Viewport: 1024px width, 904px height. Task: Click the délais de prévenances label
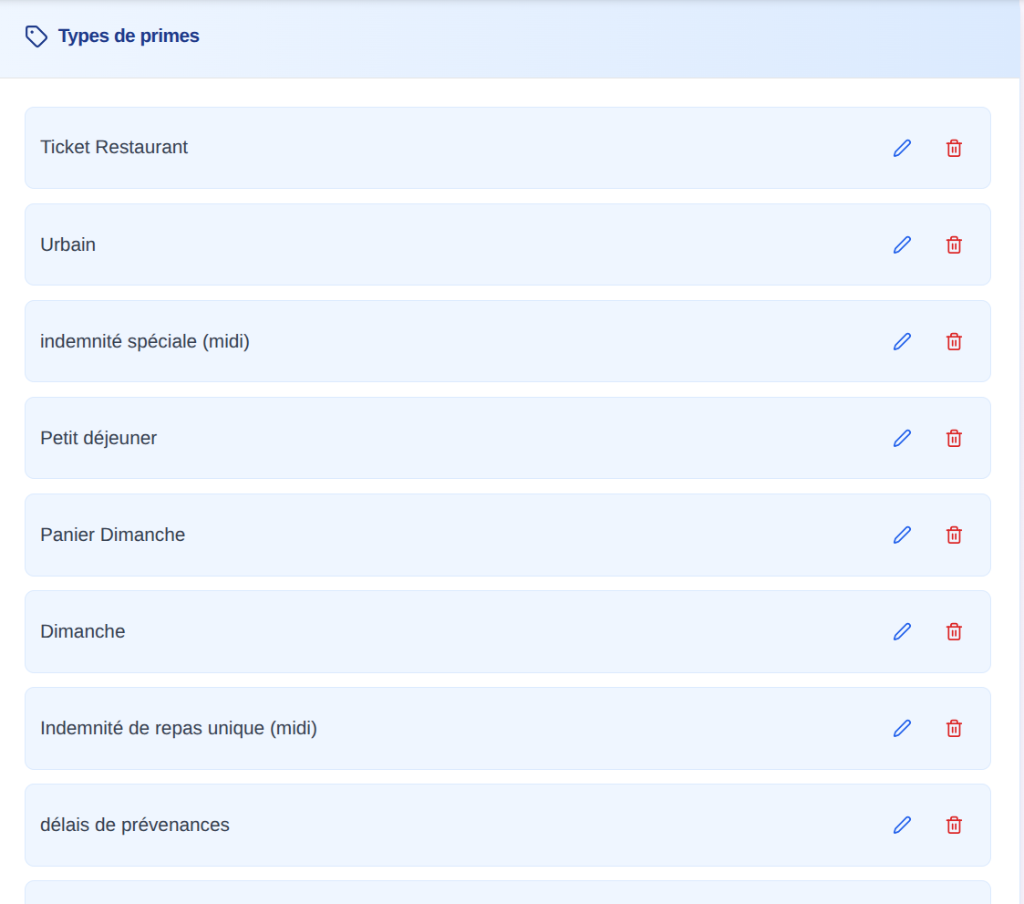135,824
